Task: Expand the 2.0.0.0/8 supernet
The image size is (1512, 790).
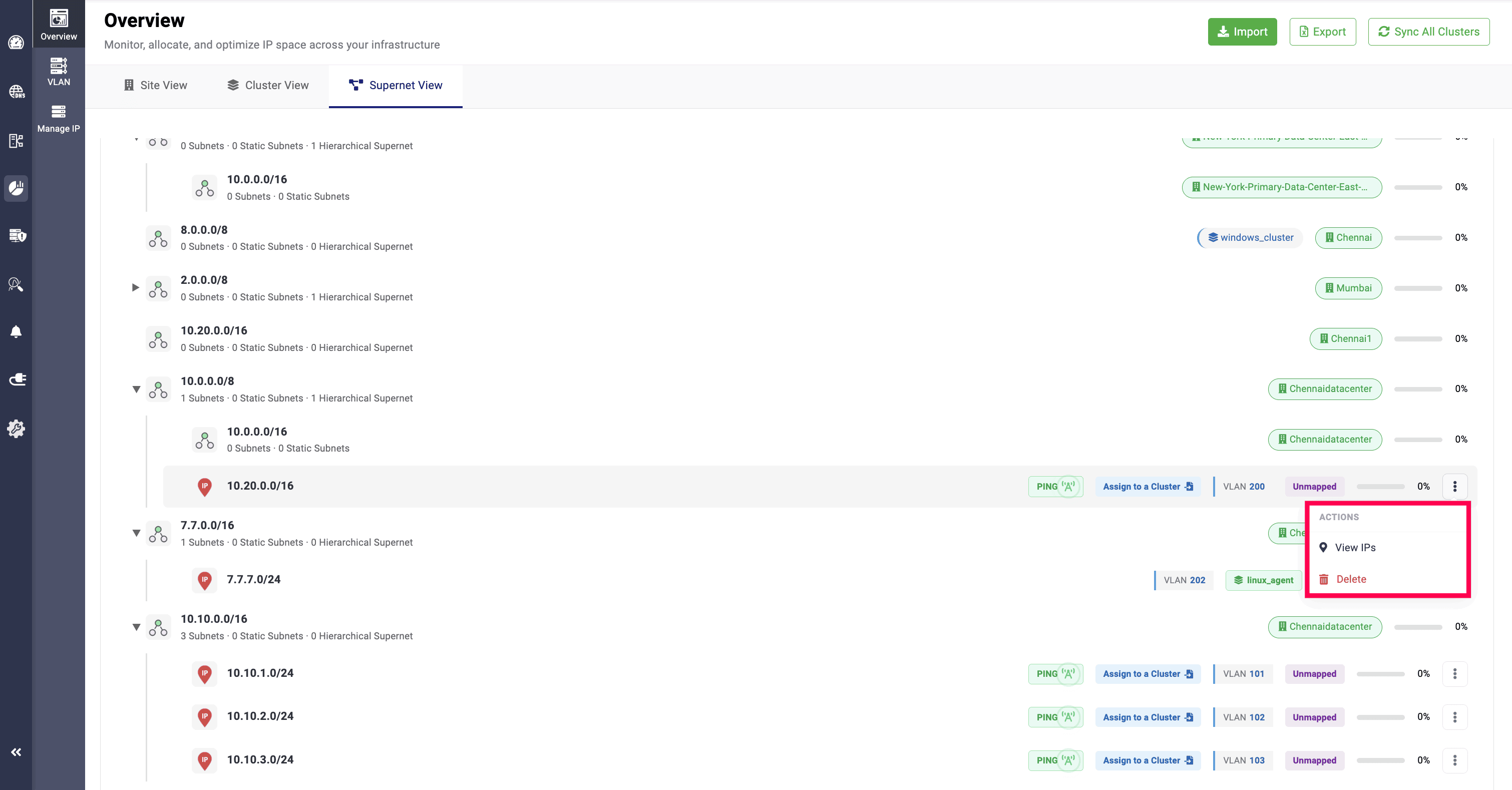Action: coord(136,287)
